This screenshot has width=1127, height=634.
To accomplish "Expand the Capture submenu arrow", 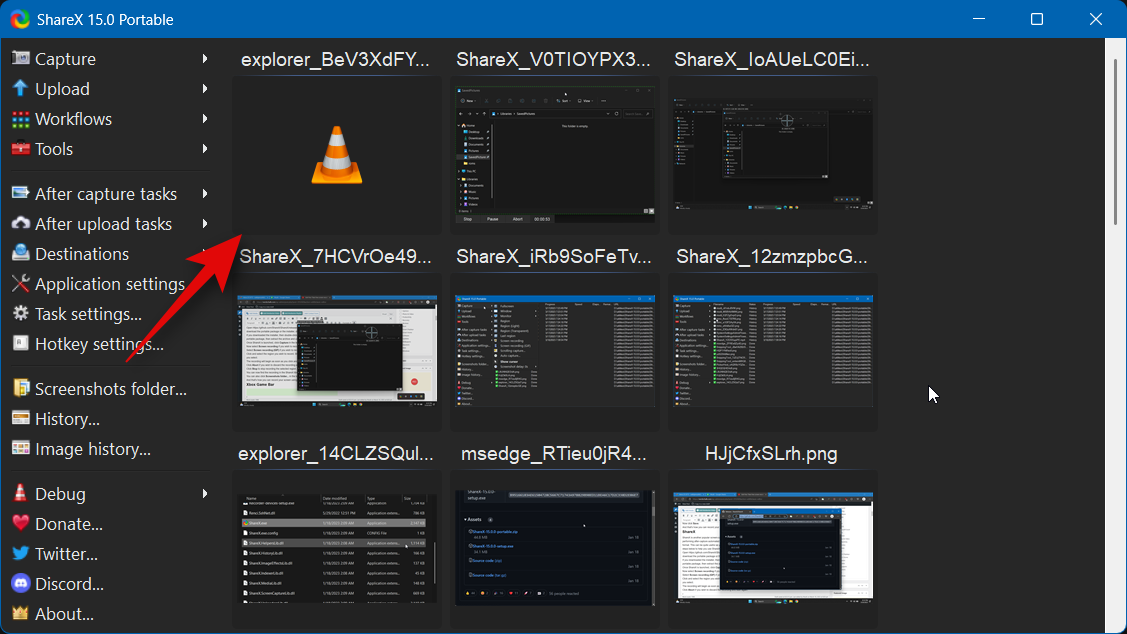I will [204, 59].
